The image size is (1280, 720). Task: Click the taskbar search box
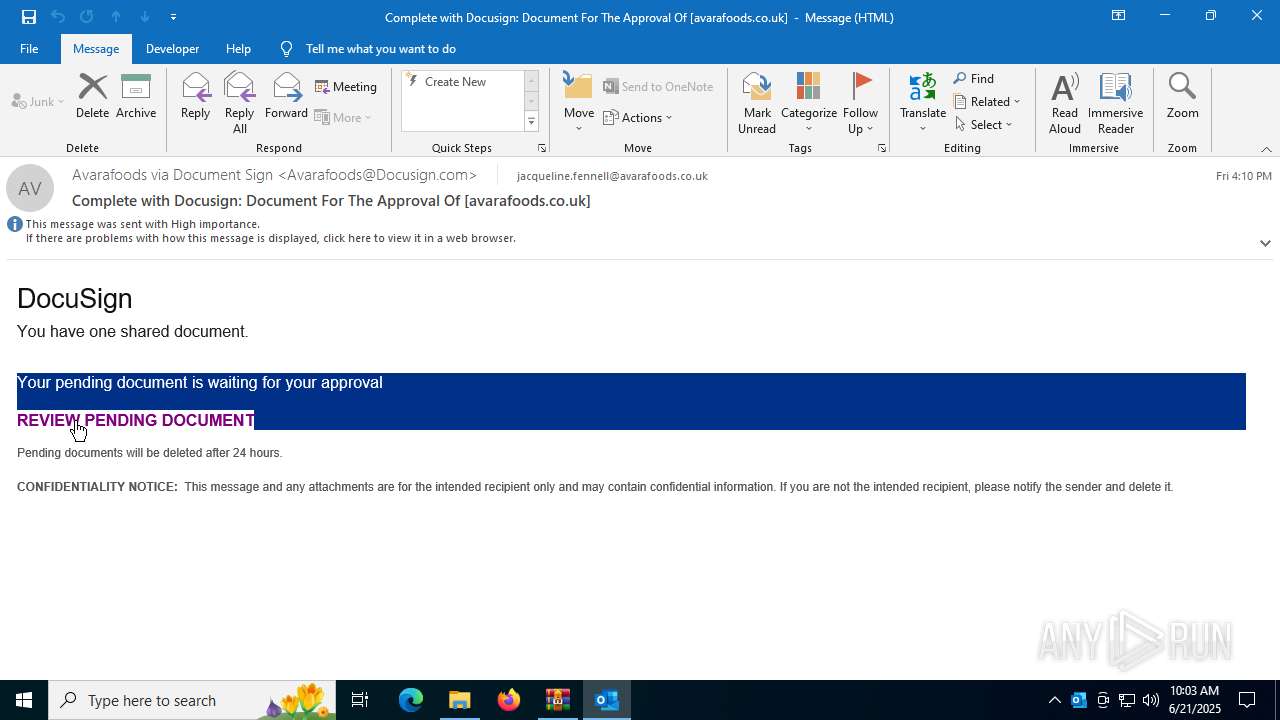click(x=192, y=700)
